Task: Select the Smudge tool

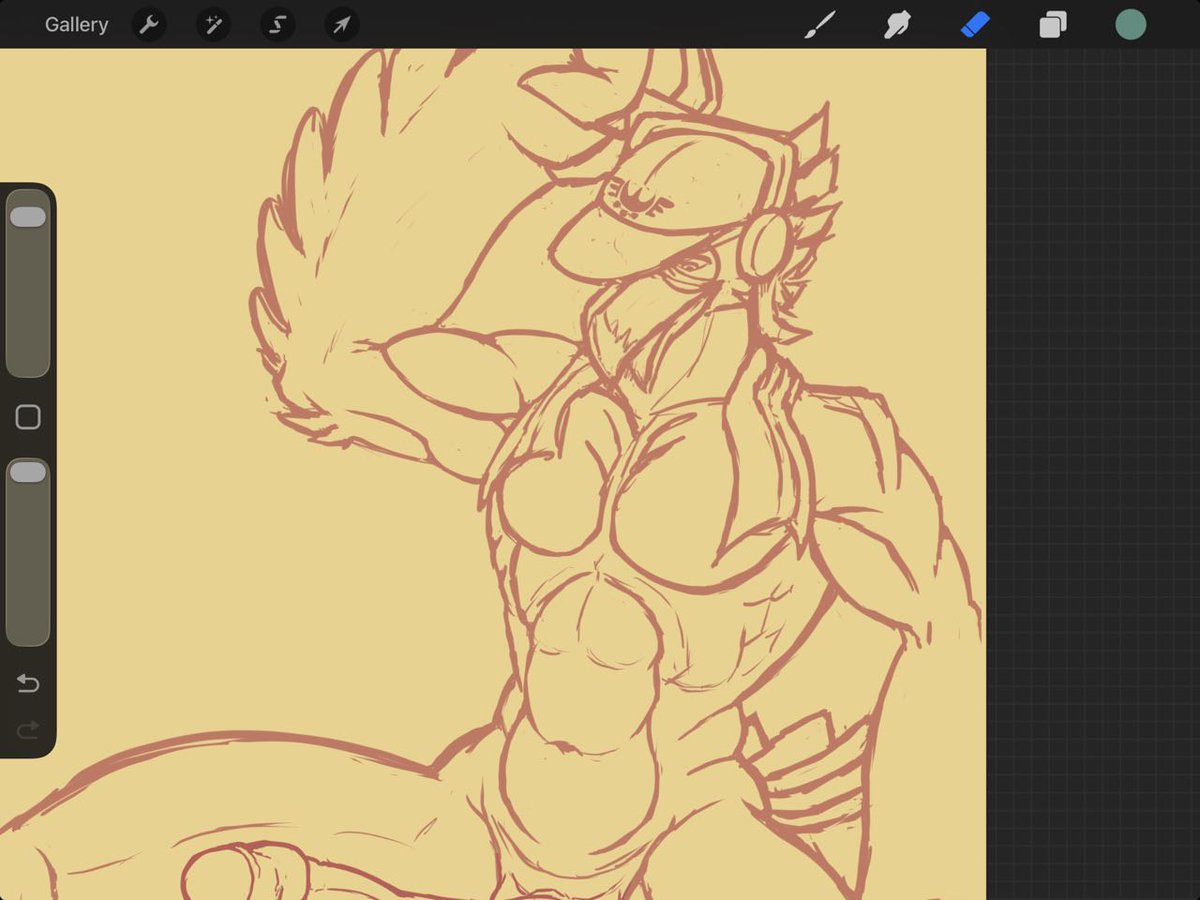Action: [x=897, y=24]
